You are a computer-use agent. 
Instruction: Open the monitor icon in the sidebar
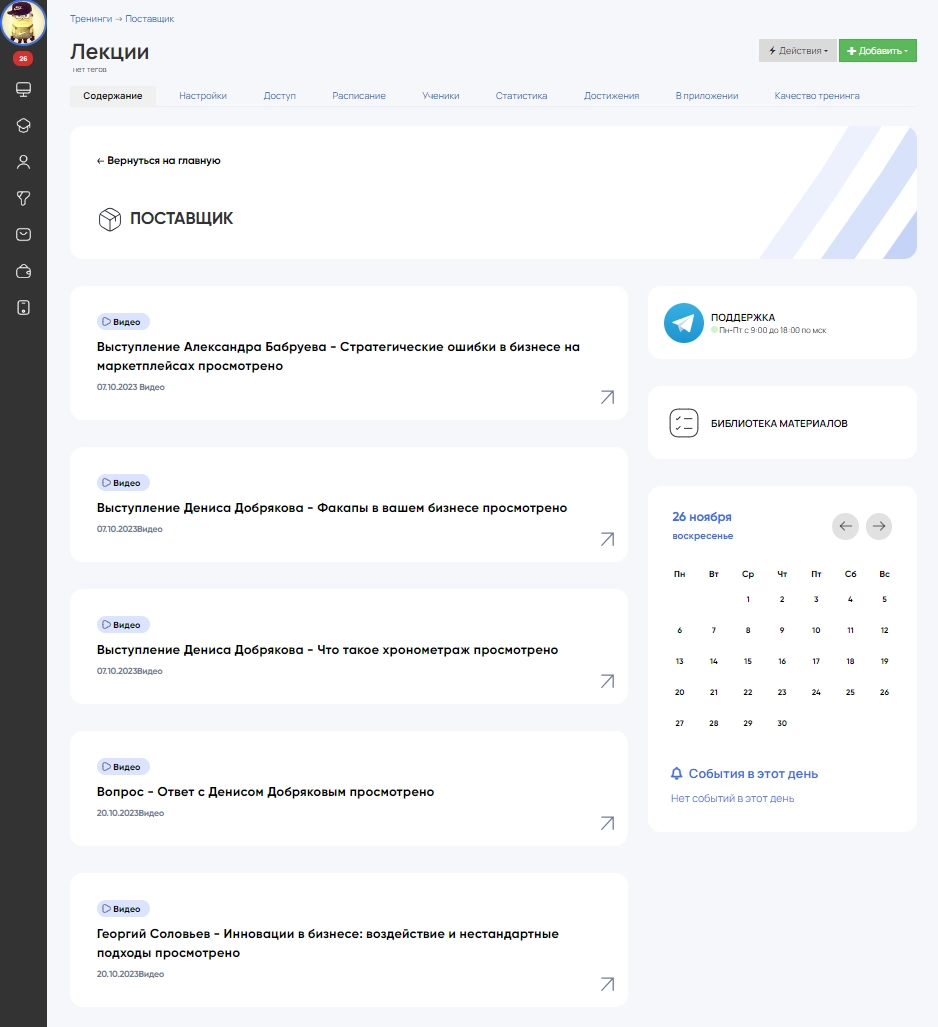point(24,89)
